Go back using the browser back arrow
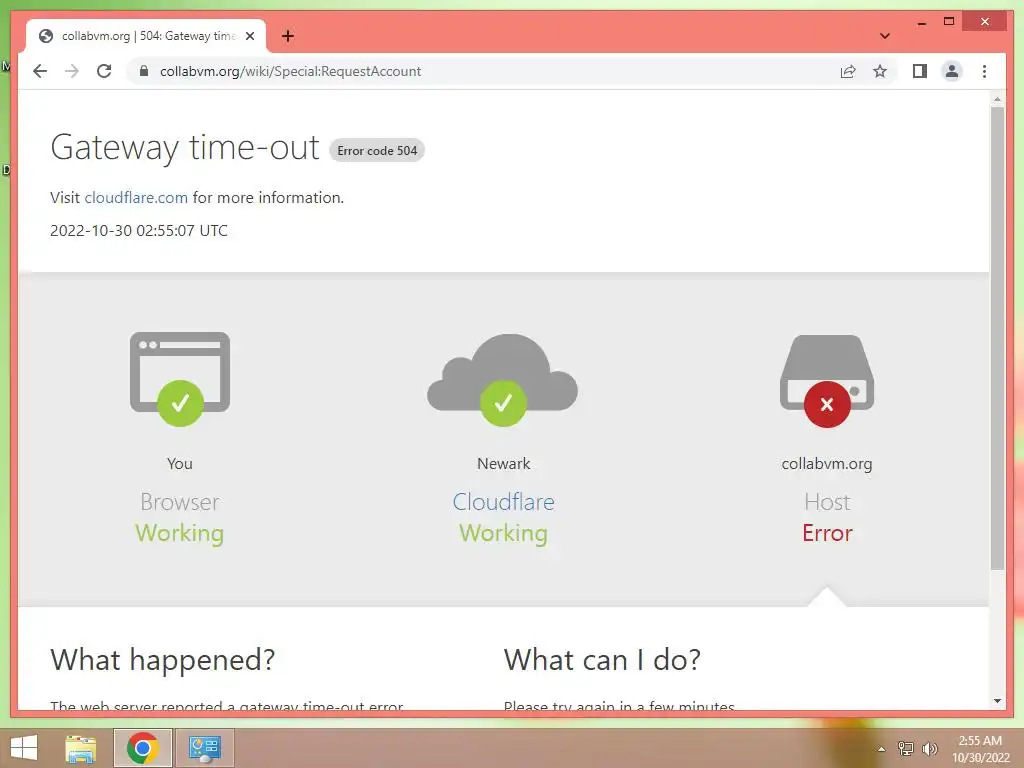The image size is (1024, 768). (40, 71)
